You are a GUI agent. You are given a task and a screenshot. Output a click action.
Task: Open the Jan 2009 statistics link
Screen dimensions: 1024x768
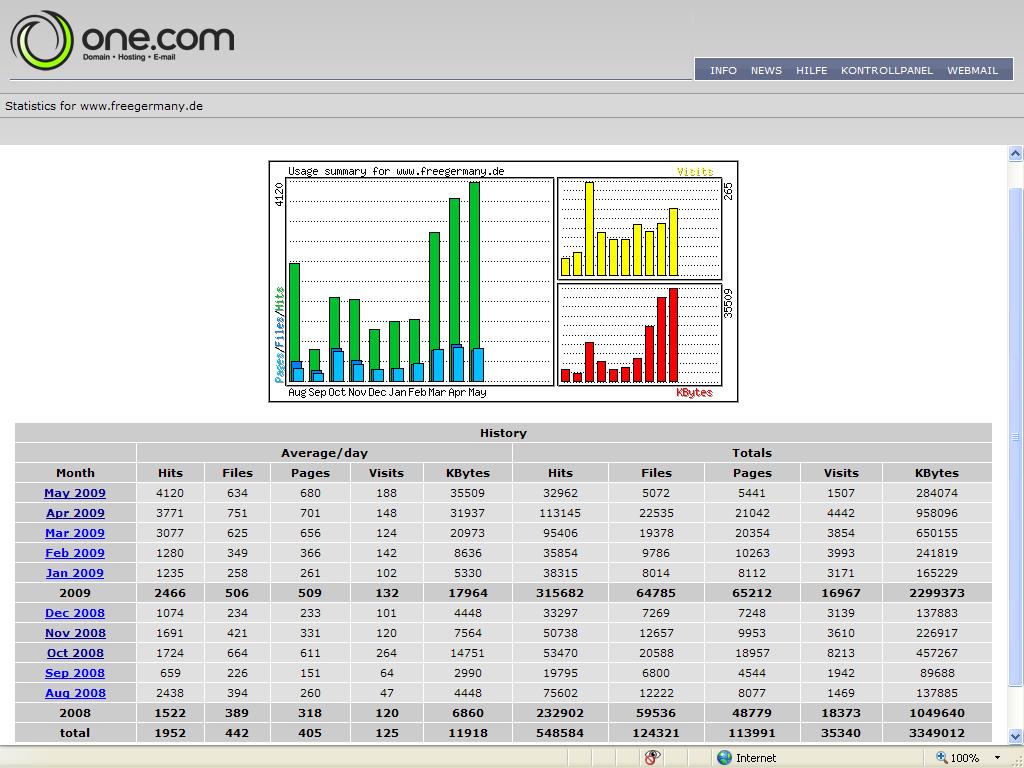(75, 573)
